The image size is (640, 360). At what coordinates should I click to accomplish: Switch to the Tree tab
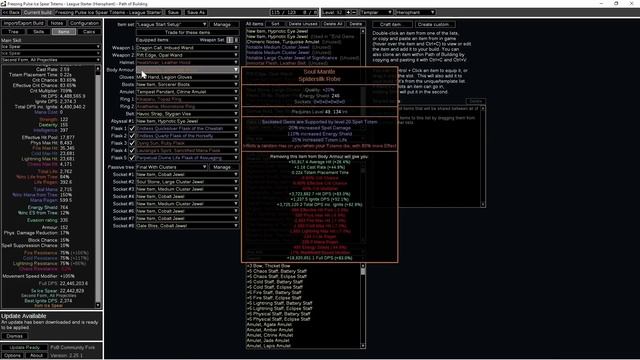pyautogui.click(x=13, y=32)
